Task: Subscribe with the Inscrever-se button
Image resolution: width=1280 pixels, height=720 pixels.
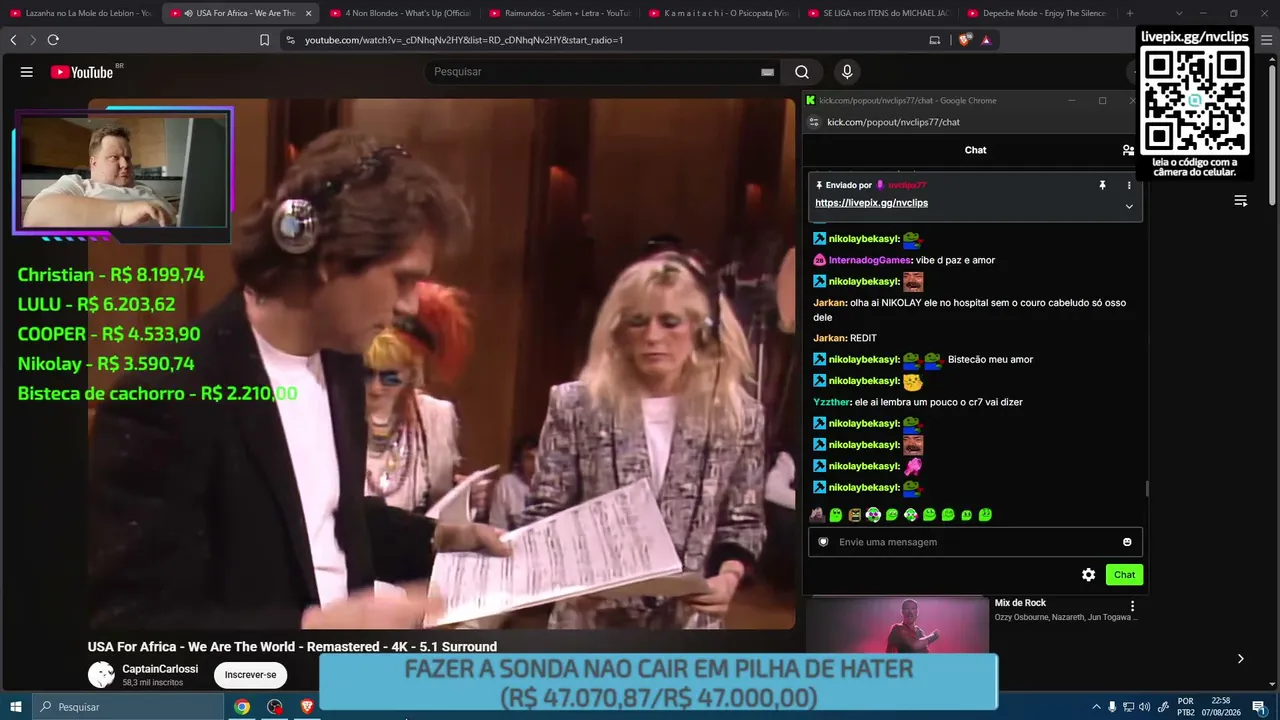Action: 250,675
